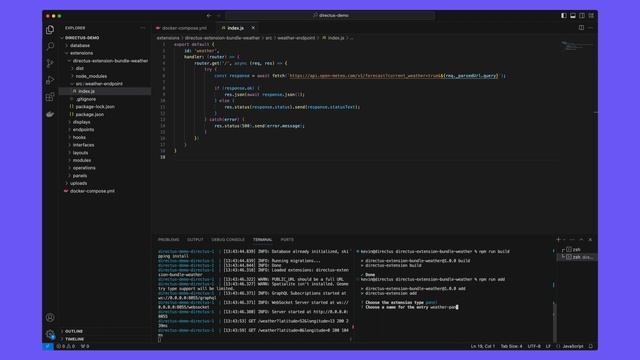Screen dimensions: 640x360
Task: Open the Extensions view
Action: (x=50, y=97)
